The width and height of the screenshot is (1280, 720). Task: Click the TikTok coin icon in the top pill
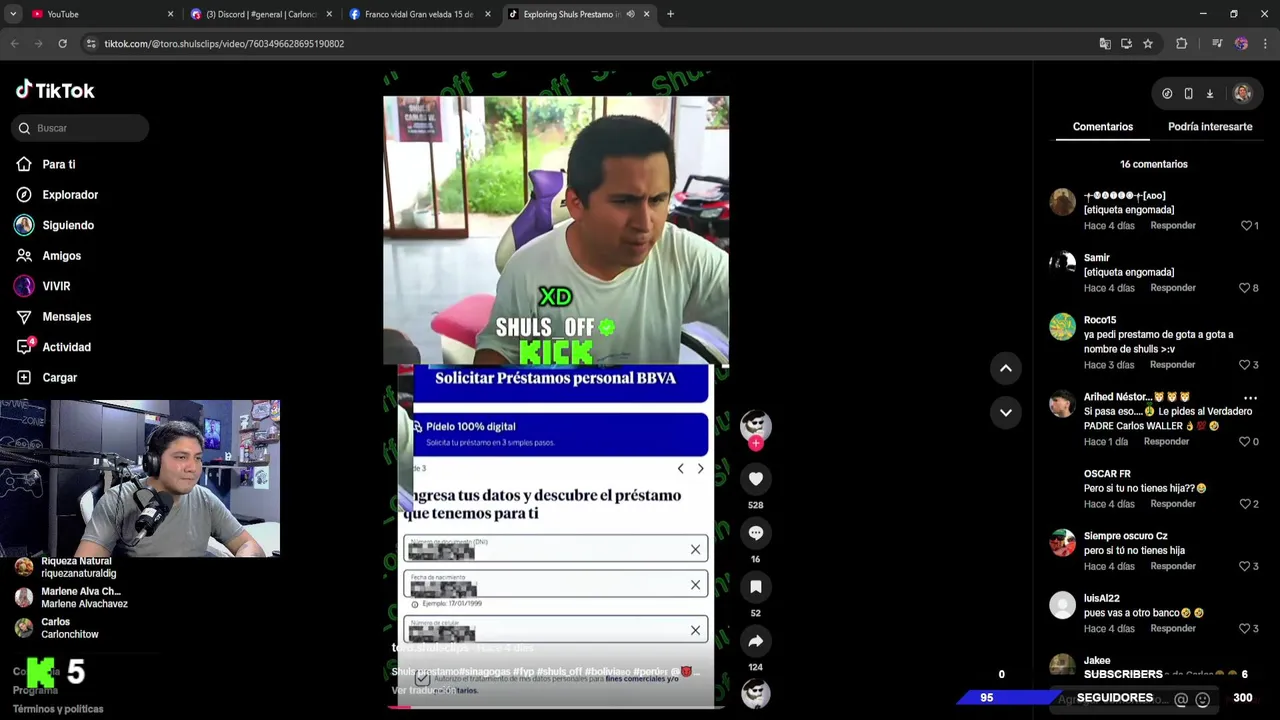click(x=1167, y=93)
